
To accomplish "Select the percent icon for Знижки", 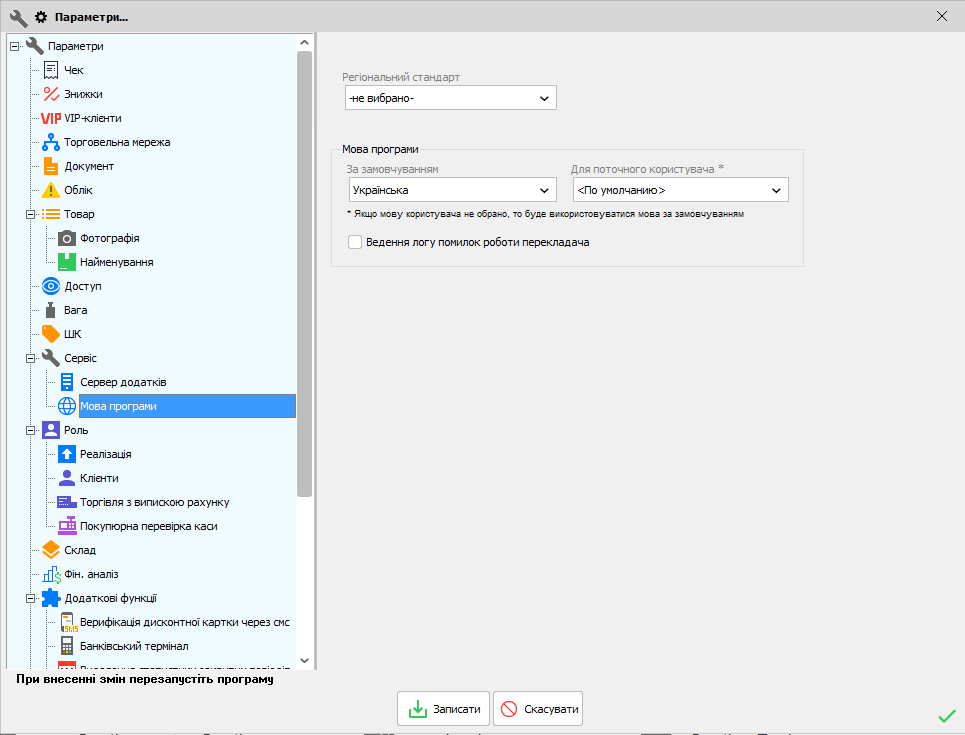I will point(51,94).
